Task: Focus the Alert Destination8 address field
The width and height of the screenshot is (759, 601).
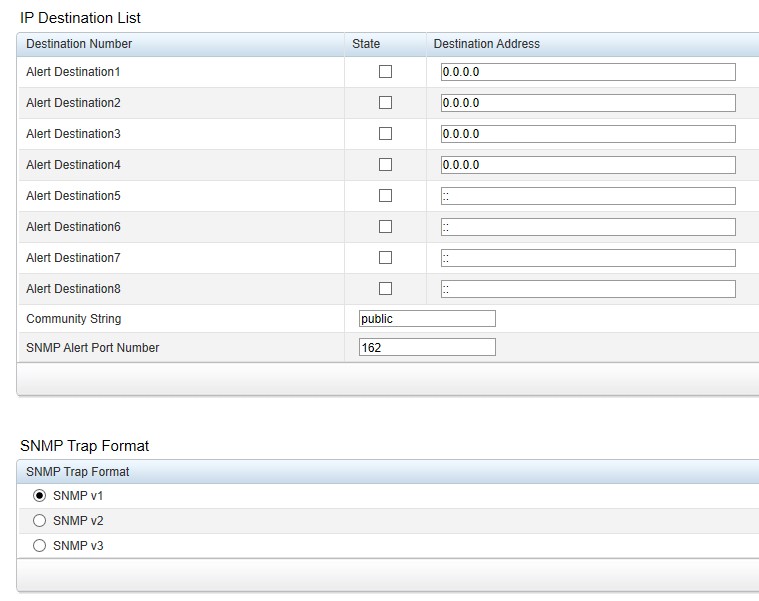Action: pyautogui.click(x=588, y=289)
